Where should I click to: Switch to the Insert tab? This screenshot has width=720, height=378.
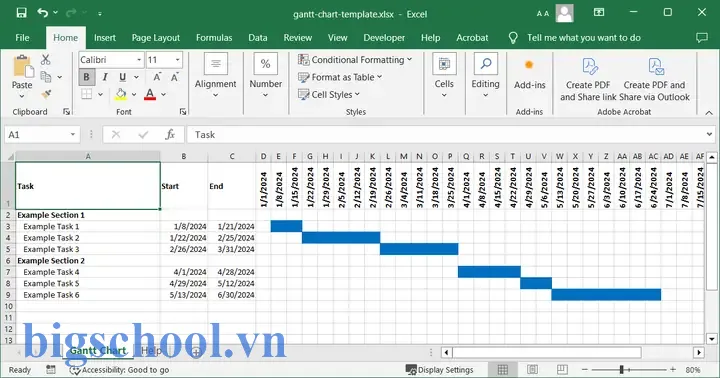click(x=105, y=38)
